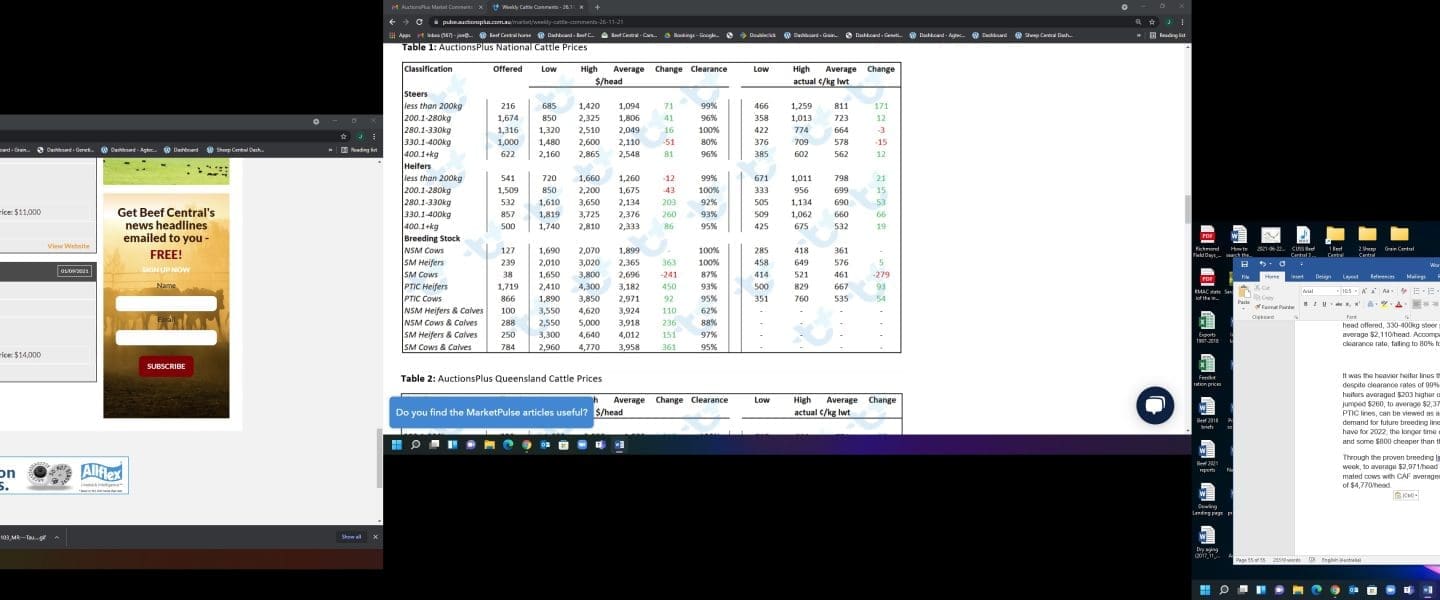1440x600 pixels.
Task: Open the View Website link
Action: coord(68,246)
